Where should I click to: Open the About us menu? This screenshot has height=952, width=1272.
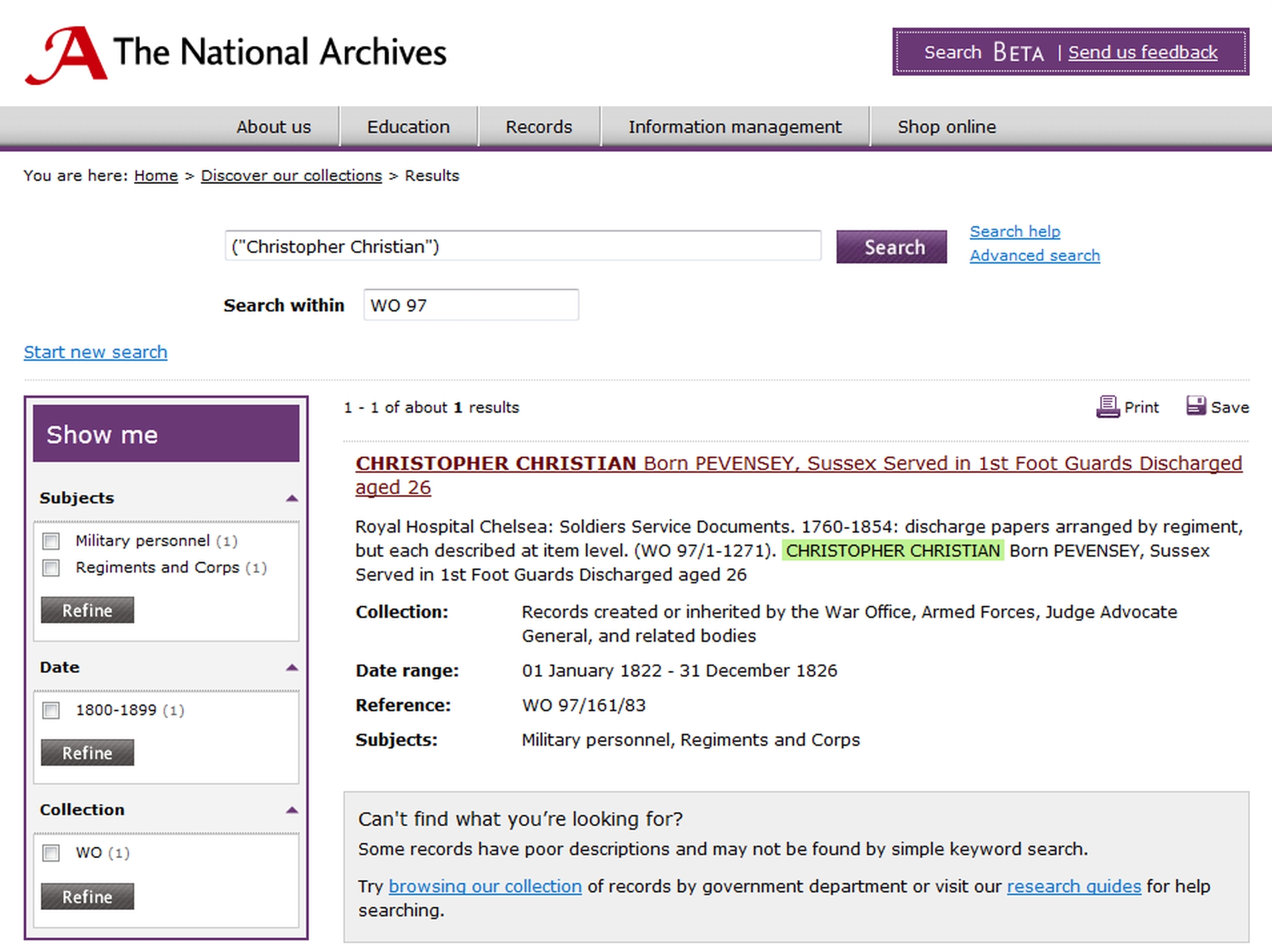coord(273,126)
